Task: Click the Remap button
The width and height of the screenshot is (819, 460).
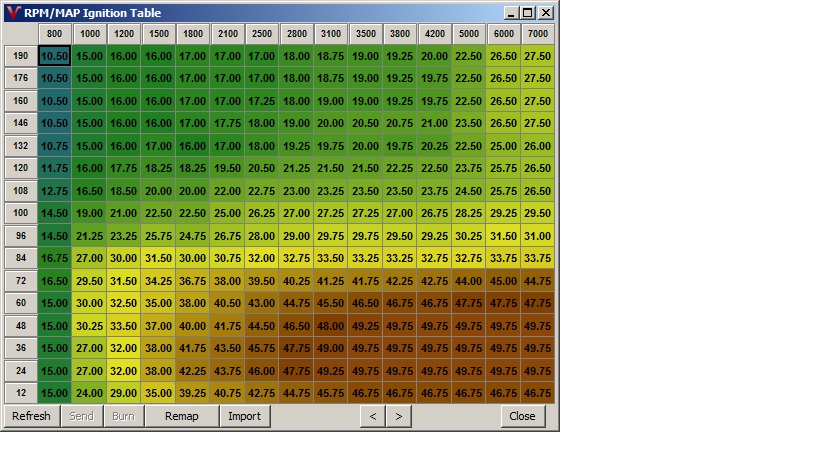Action: 181,416
